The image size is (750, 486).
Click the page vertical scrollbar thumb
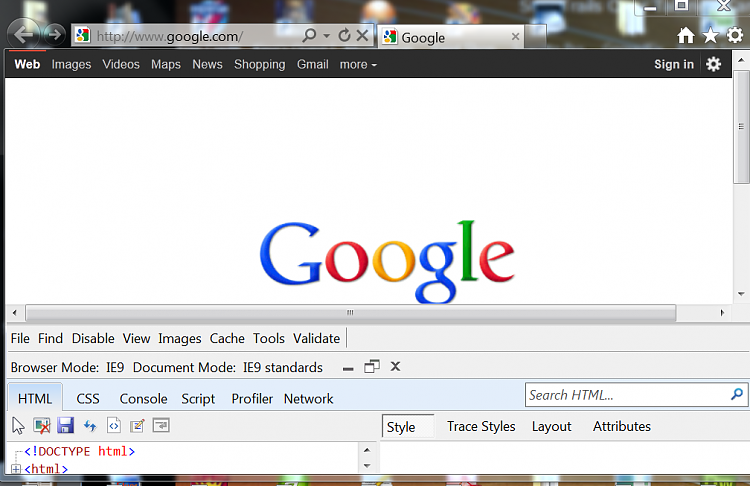coord(741,127)
